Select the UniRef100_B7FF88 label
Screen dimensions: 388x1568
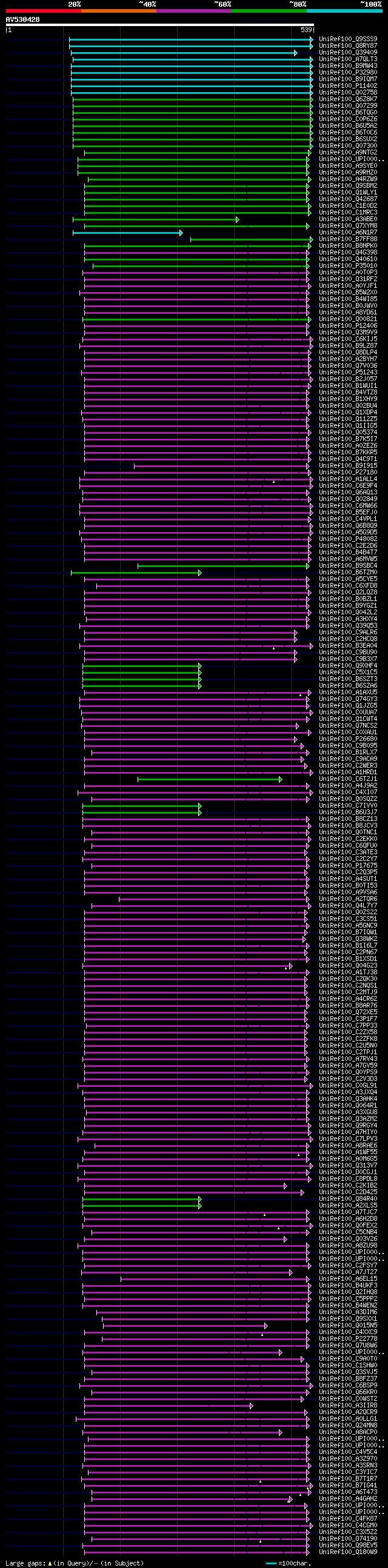tap(348, 239)
